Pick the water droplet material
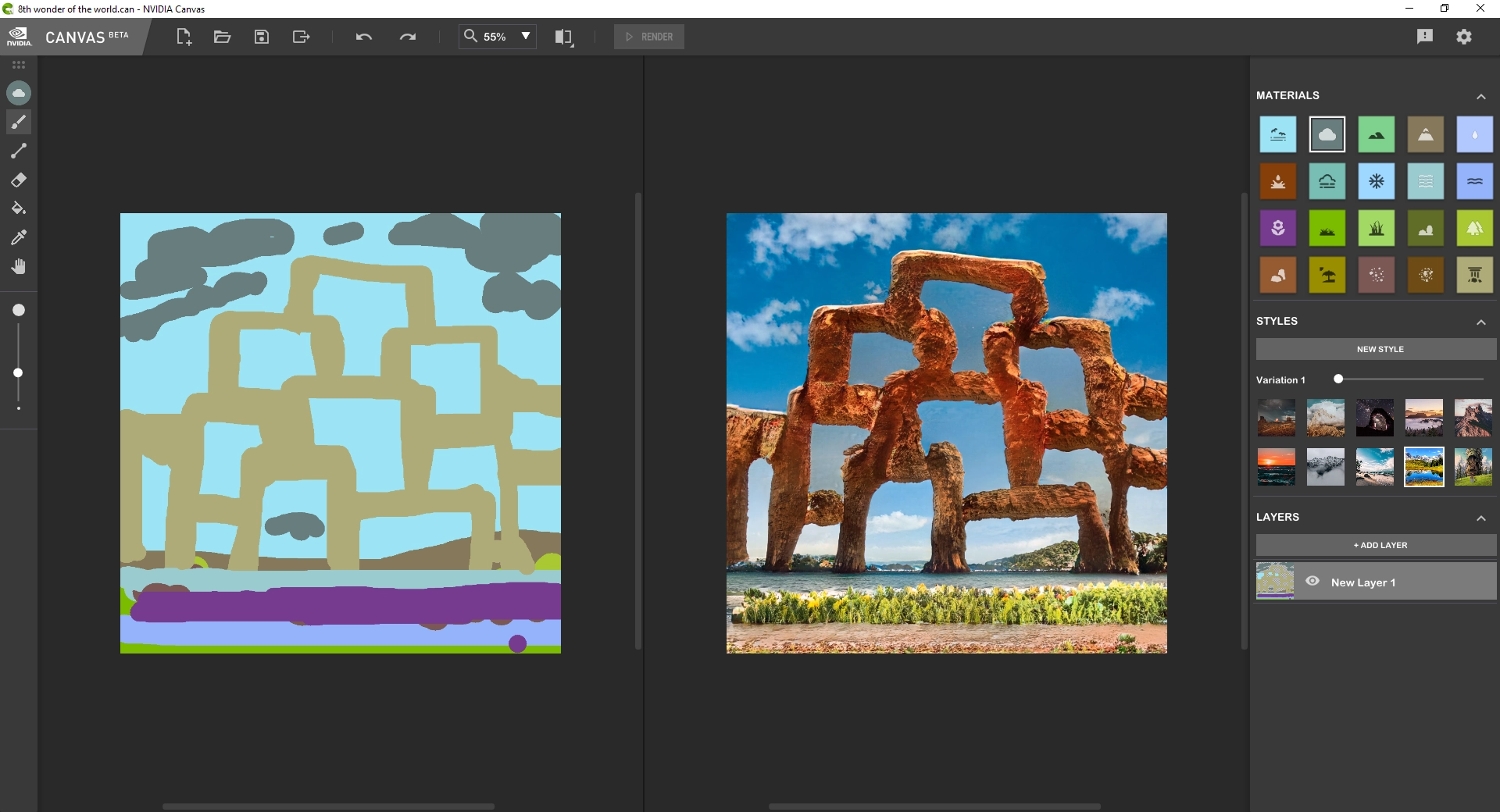Viewport: 1500px width, 812px height. point(1475,134)
